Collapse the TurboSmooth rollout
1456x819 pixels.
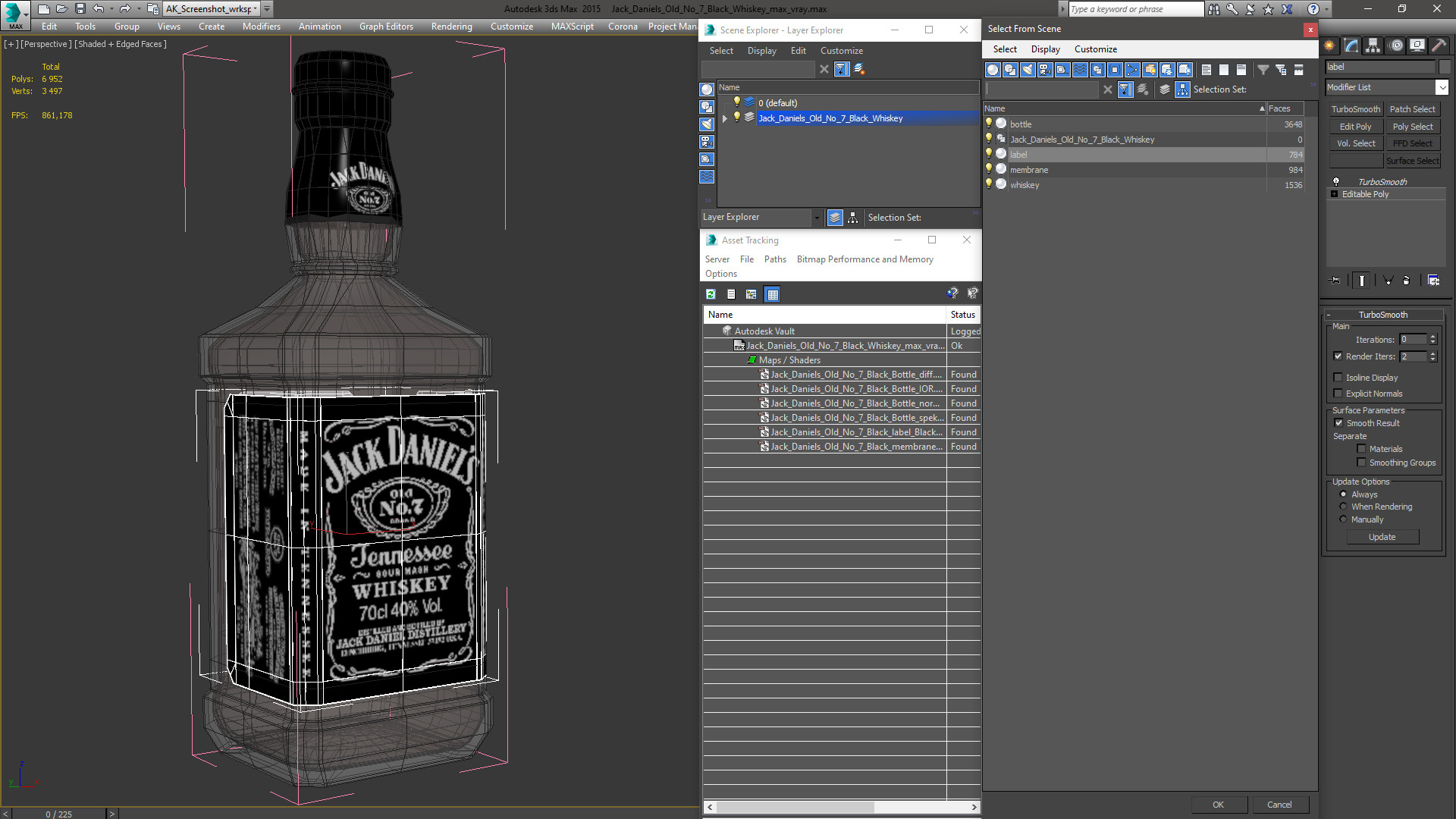[x=1329, y=315]
